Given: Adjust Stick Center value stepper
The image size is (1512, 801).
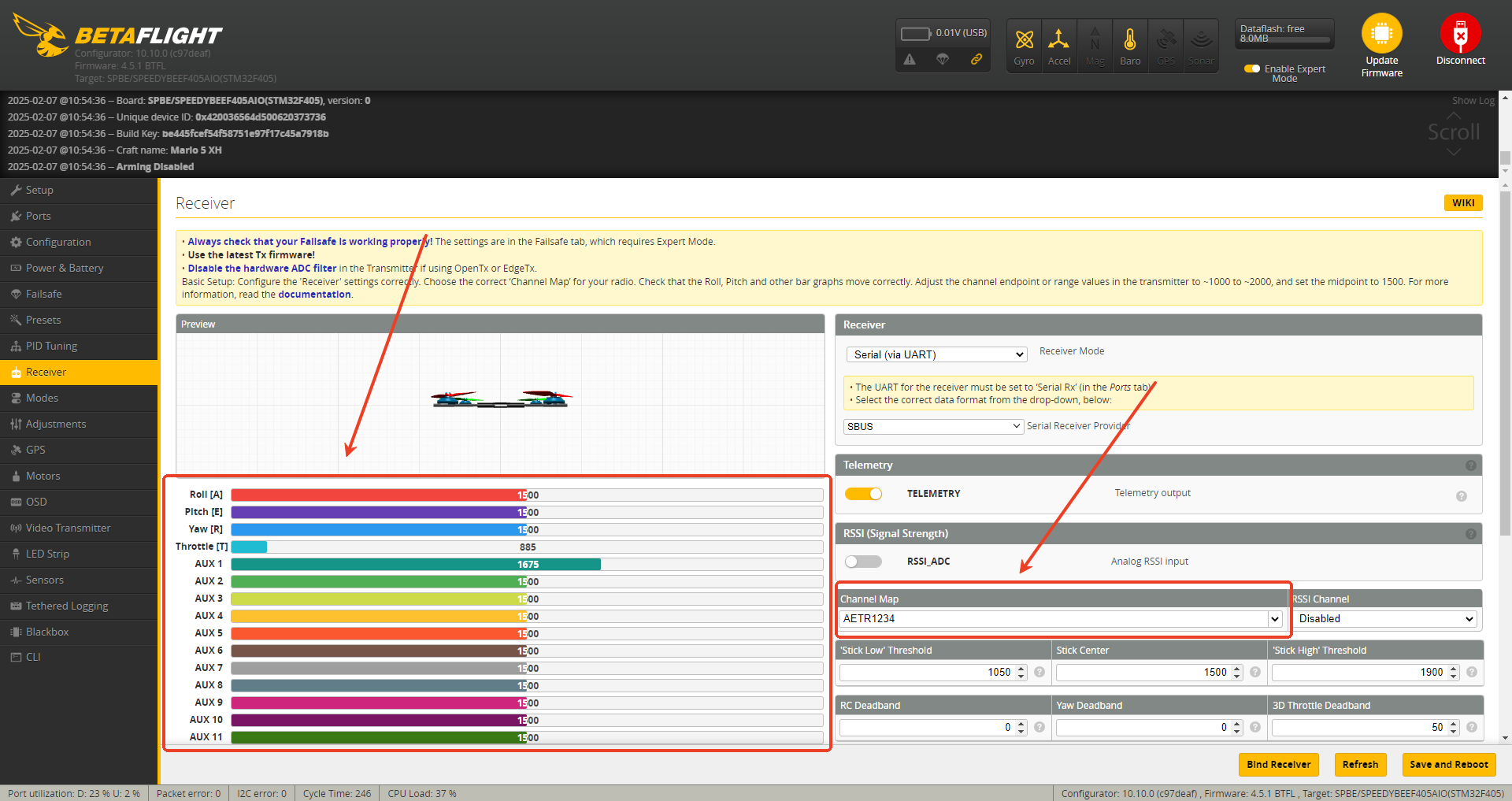Looking at the screenshot, I should click(x=1237, y=672).
